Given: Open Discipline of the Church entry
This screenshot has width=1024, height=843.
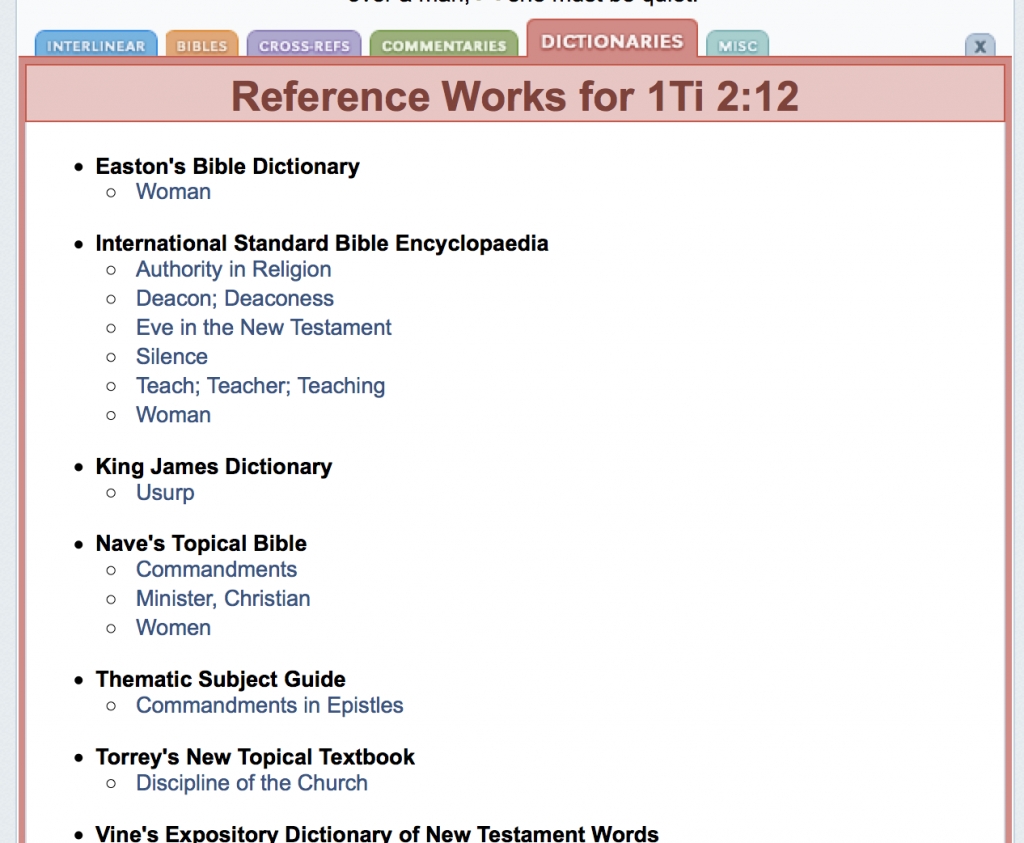Looking at the screenshot, I should 251,784.
